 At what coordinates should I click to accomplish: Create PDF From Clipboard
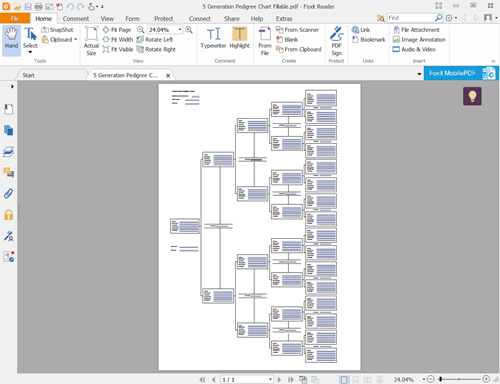click(x=299, y=49)
